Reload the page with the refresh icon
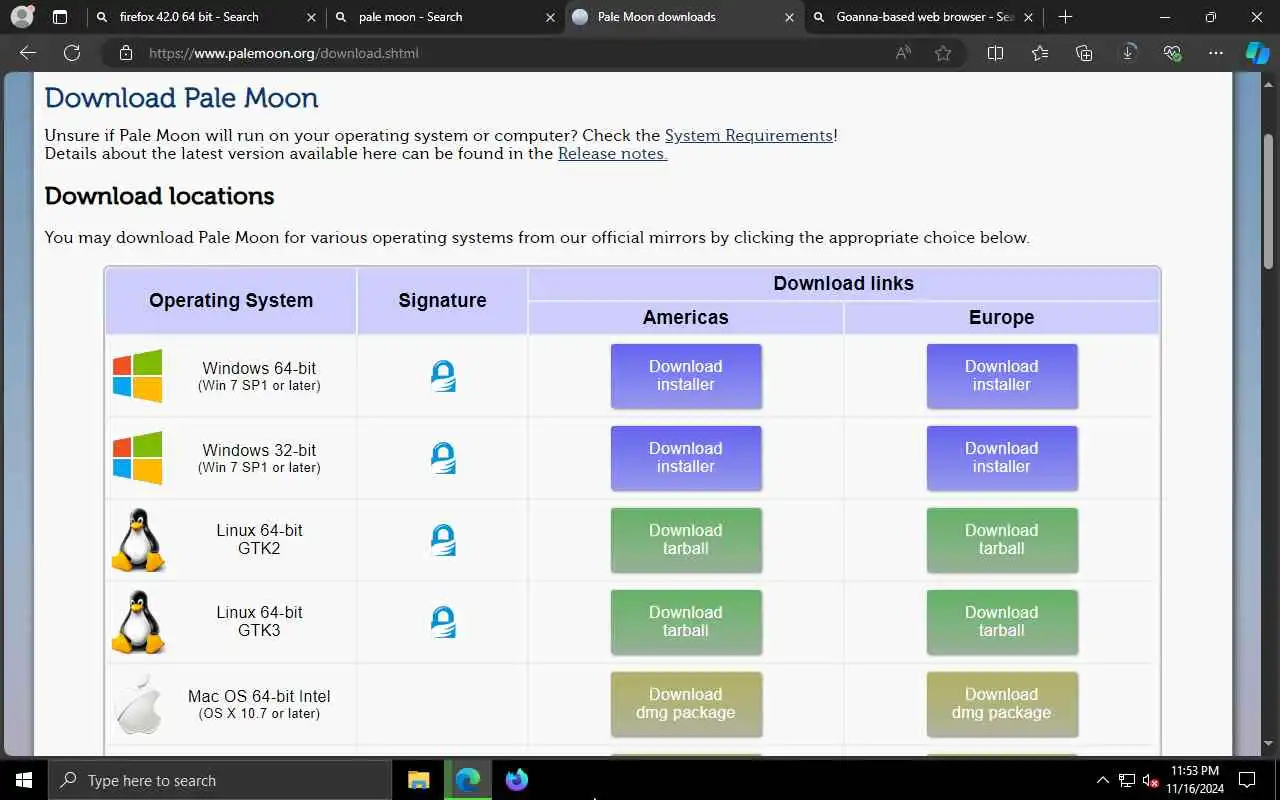The width and height of the screenshot is (1280, 800). tap(72, 53)
